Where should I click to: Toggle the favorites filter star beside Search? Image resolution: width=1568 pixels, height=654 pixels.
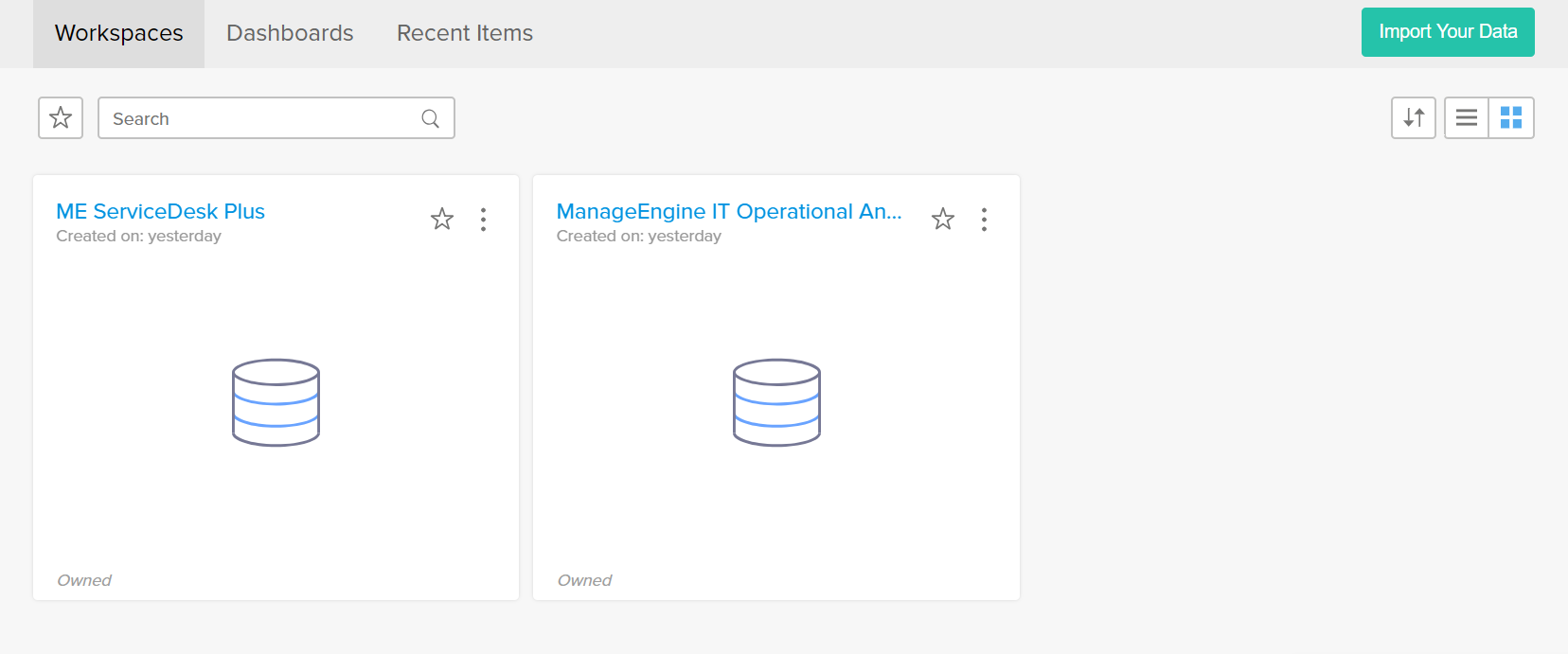(x=61, y=118)
